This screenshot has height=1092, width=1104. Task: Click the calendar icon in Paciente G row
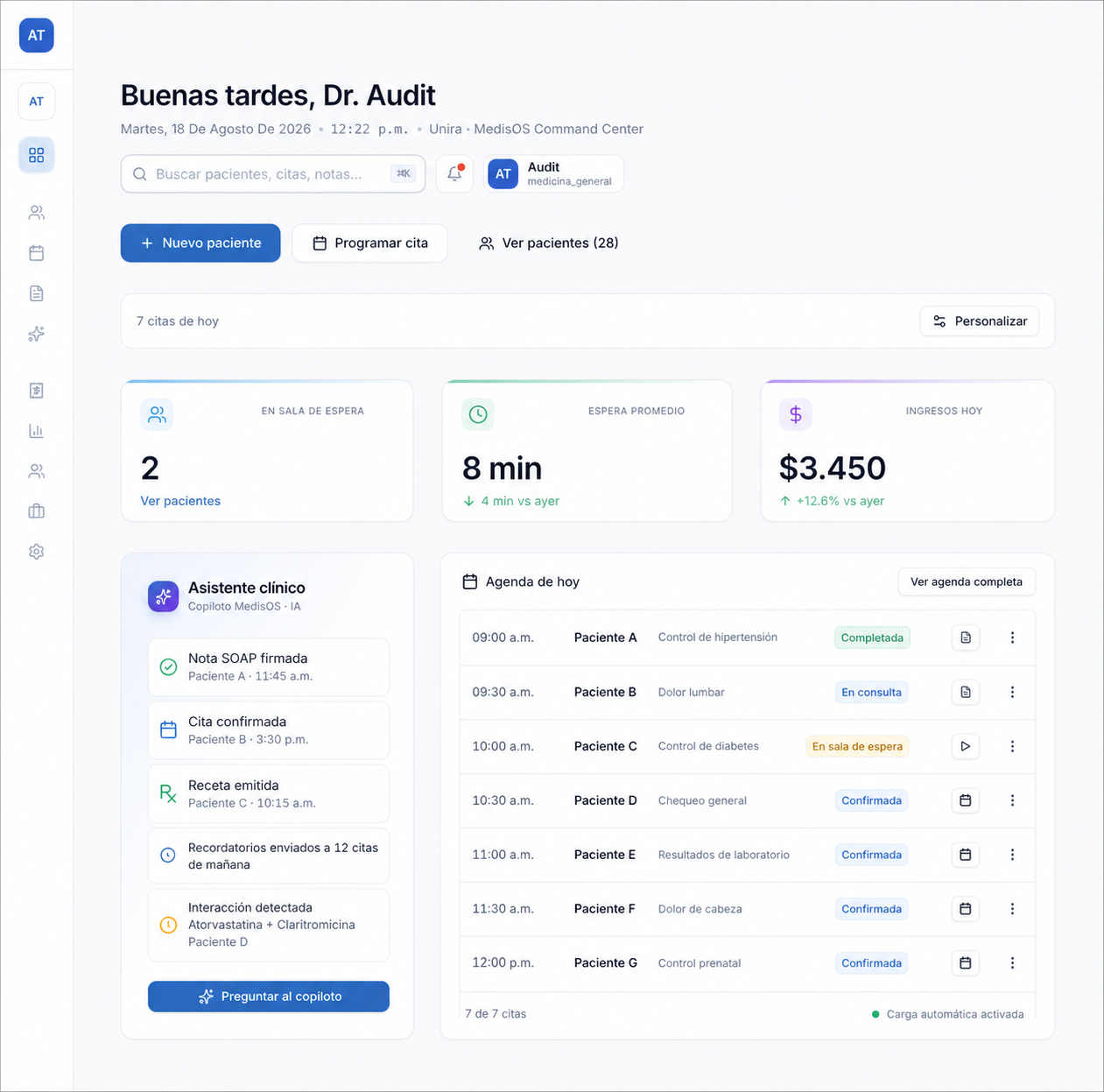coord(965,963)
